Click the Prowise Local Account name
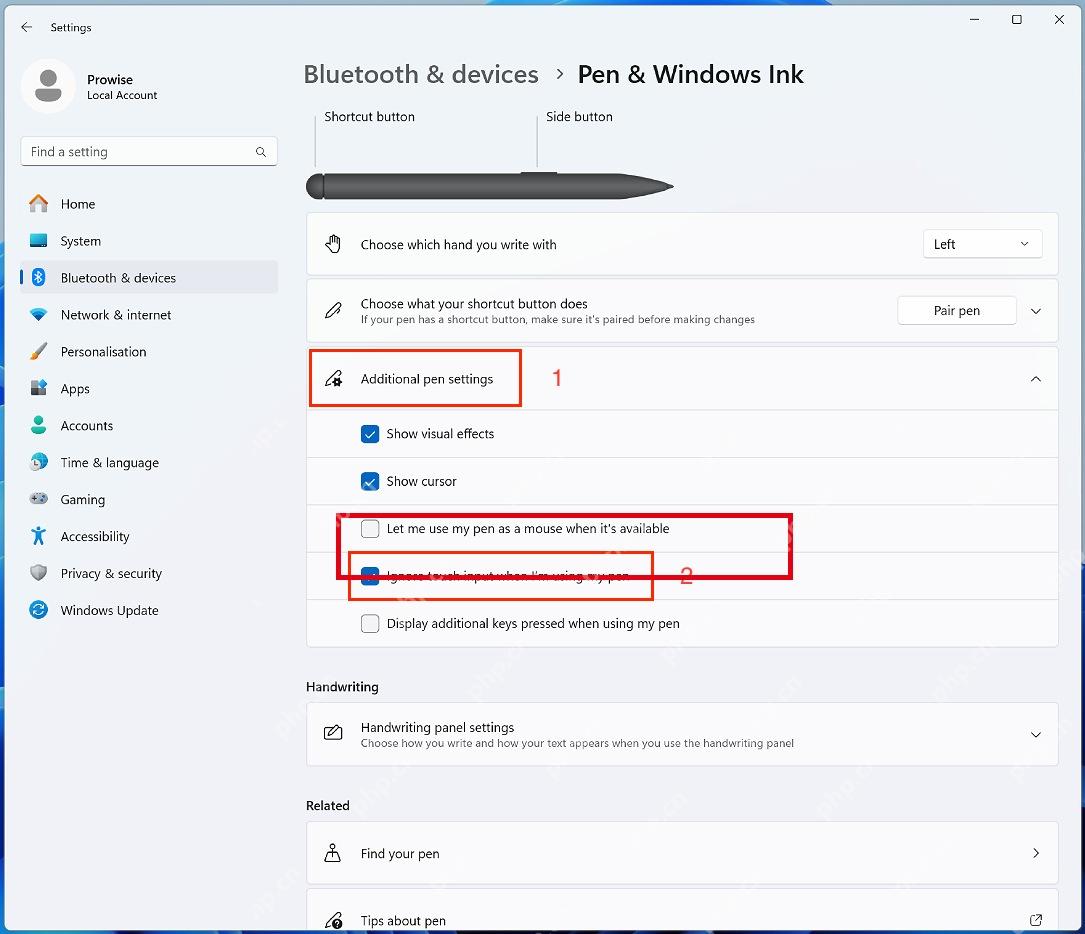Image resolution: width=1085 pixels, height=934 pixels. pyautogui.click(x=122, y=87)
